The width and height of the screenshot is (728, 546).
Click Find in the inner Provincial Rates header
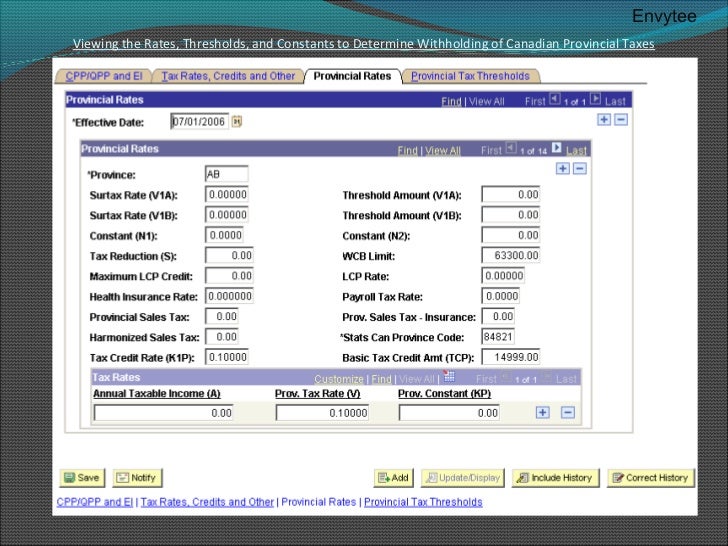point(408,150)
